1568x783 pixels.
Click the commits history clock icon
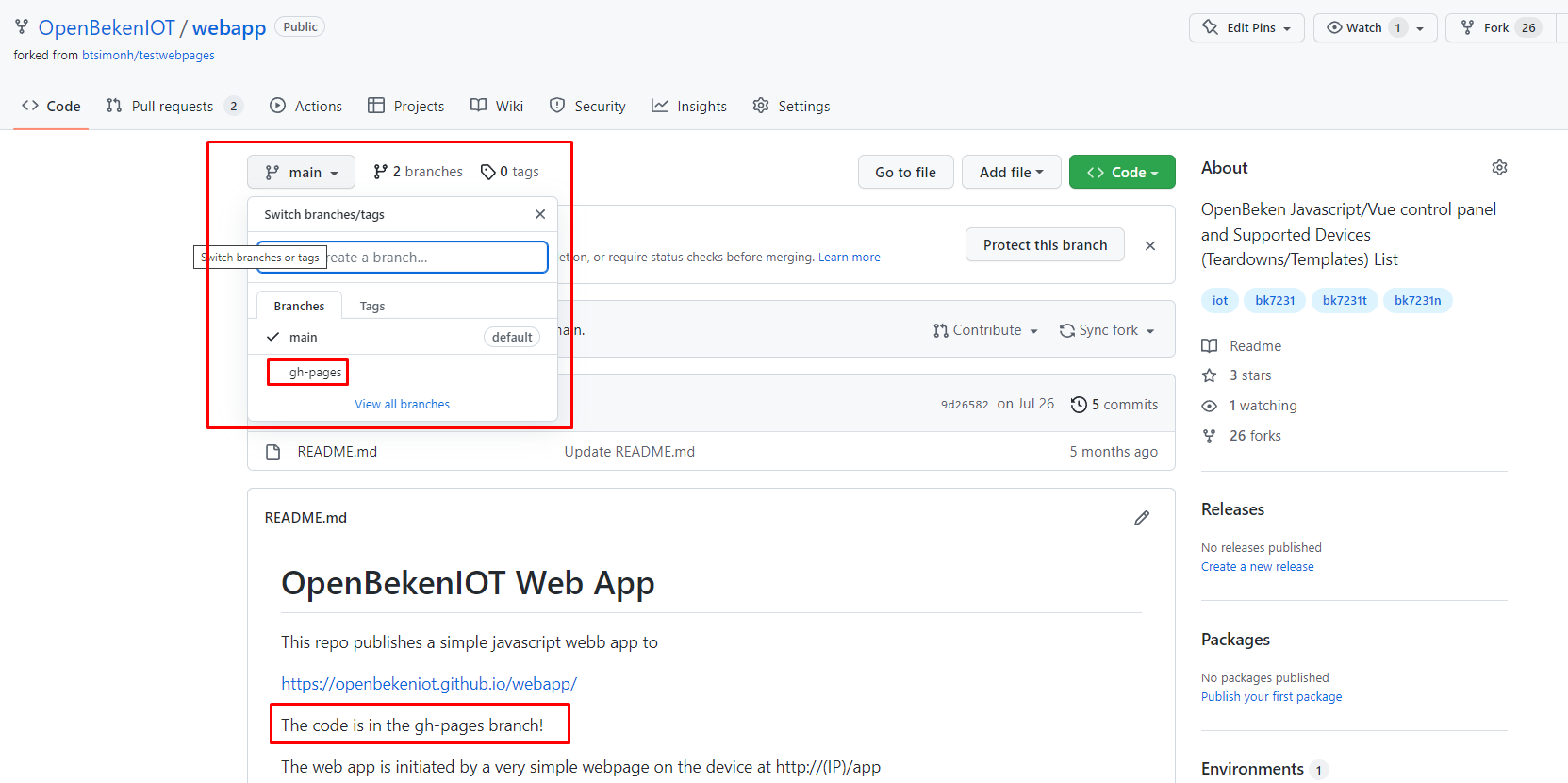coord(1079,404)
